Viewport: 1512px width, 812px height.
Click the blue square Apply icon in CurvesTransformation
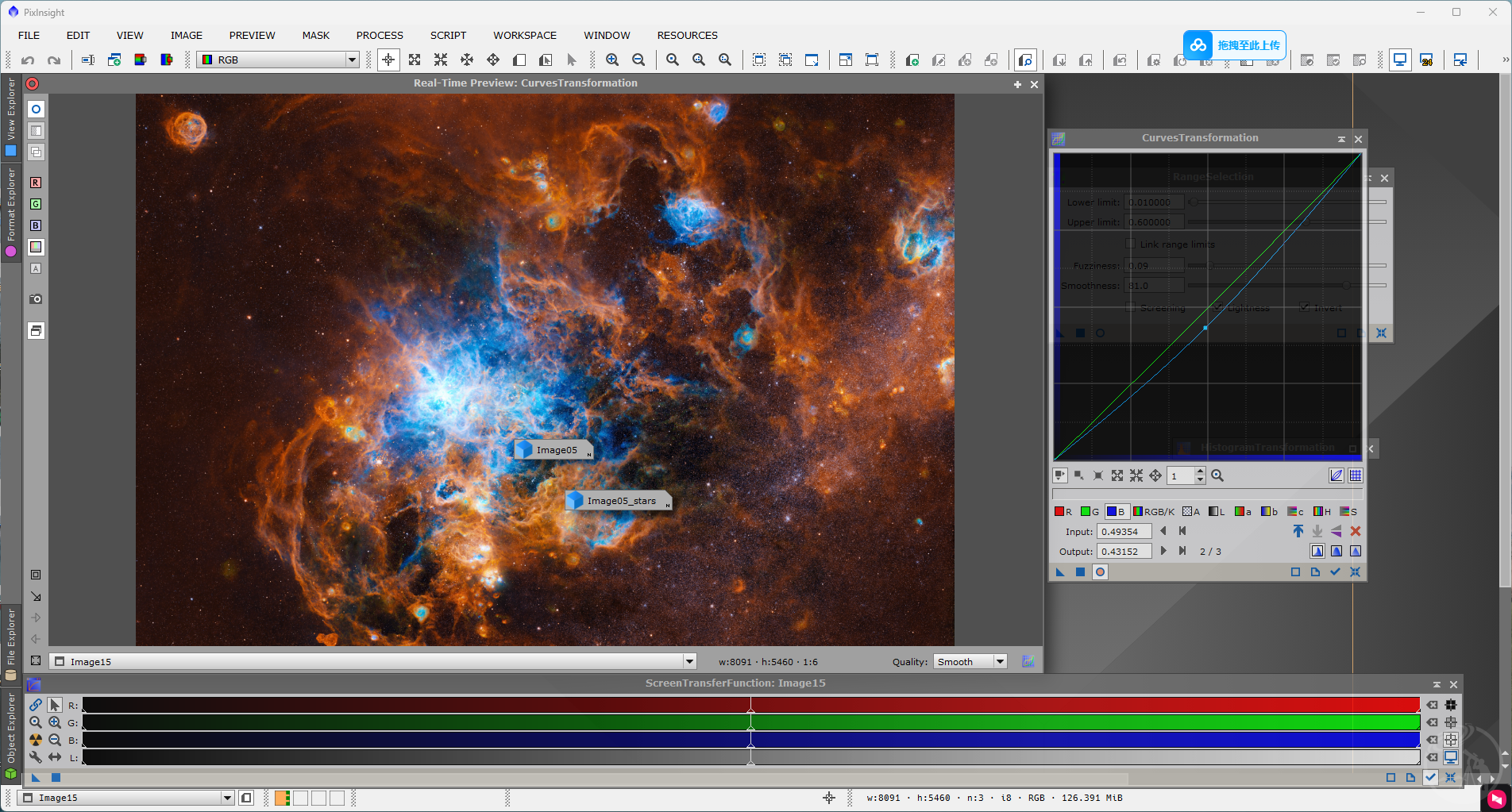(1080, 571)
